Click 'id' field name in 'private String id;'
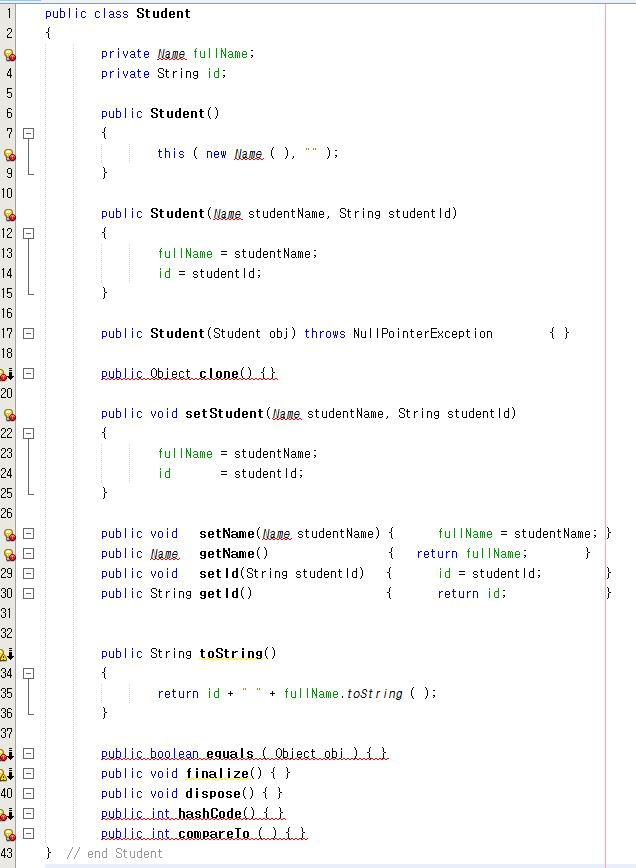Screen dimensions: 636x868 point(213,74)
